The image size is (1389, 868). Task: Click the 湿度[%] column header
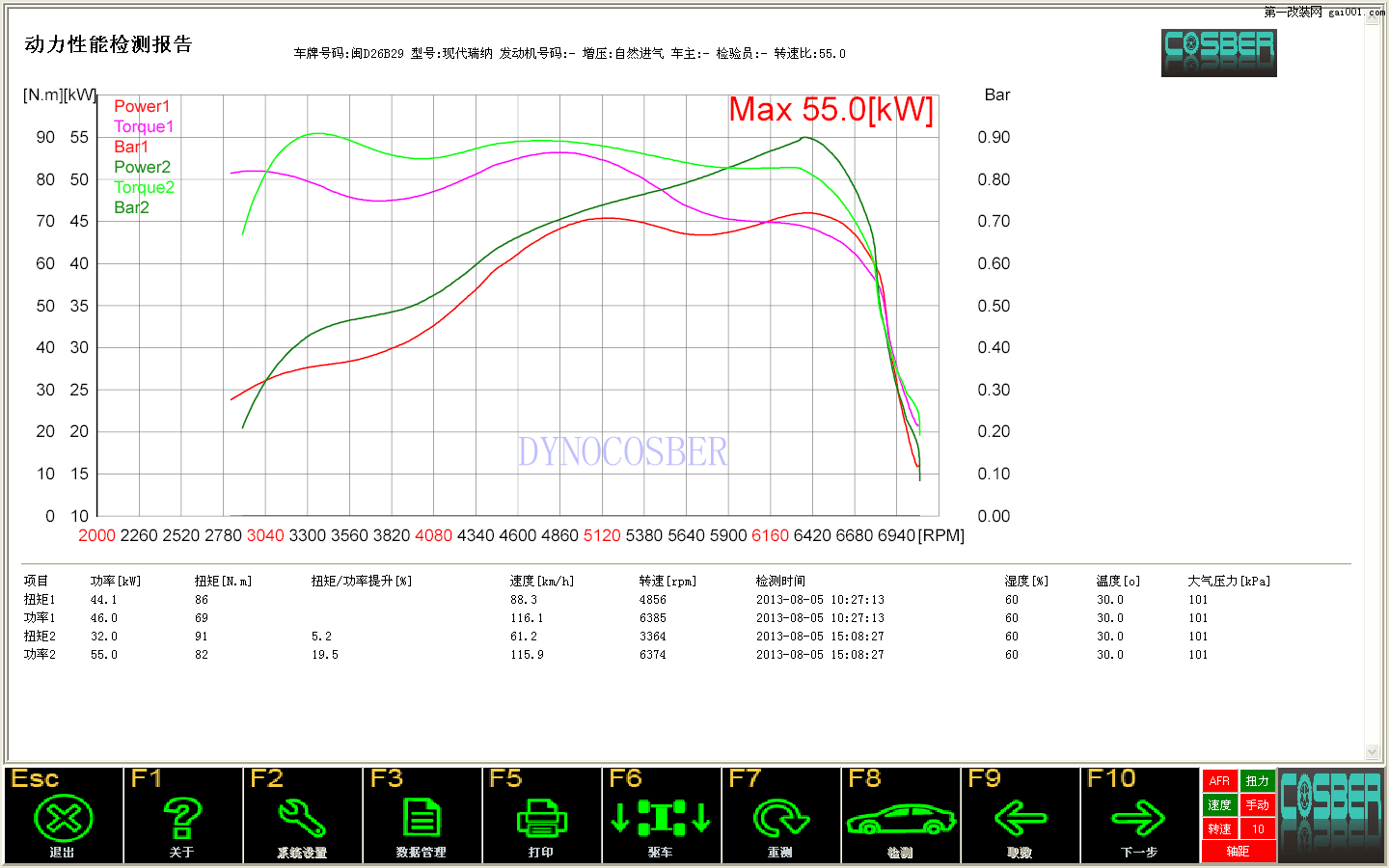click(x=1026, y=582)
